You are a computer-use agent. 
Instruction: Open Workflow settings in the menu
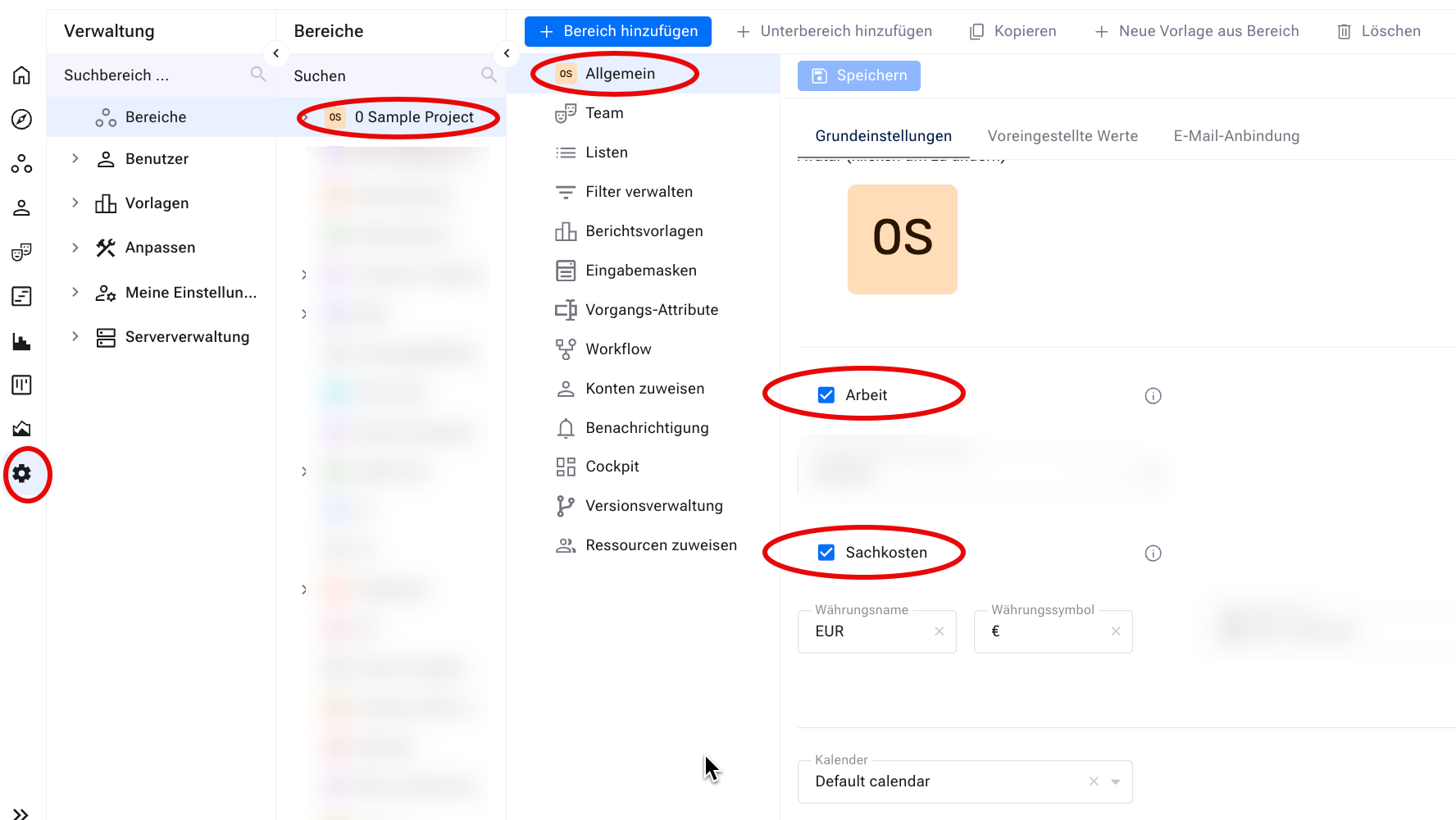click(x=618, y=349)
